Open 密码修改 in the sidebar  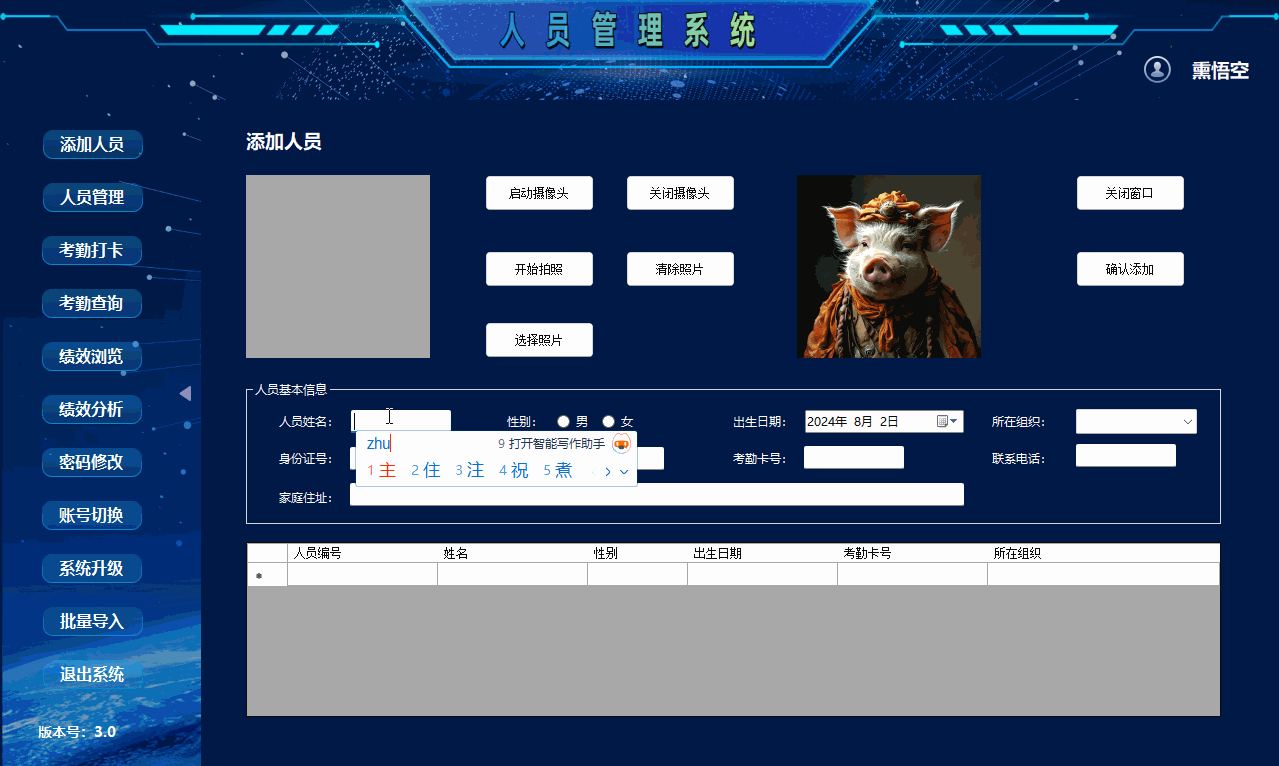pyautogui.click(x=92, y=462)
